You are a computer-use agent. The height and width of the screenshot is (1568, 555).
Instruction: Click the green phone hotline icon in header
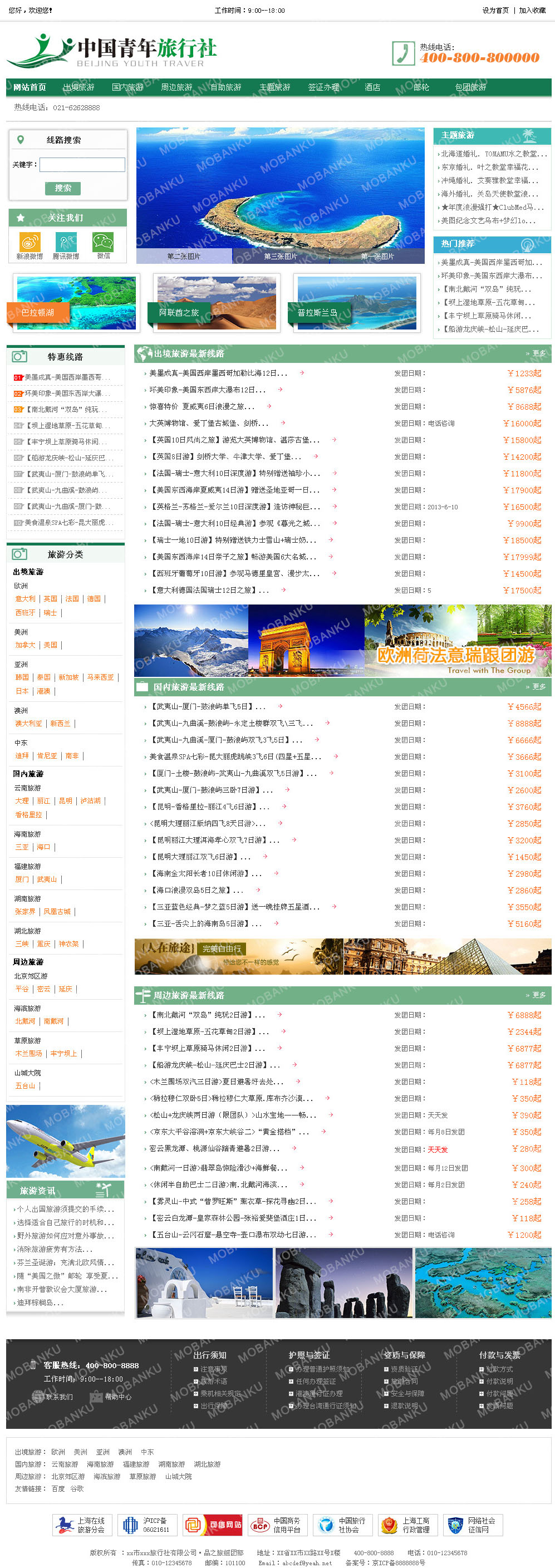tap(403, 53)
